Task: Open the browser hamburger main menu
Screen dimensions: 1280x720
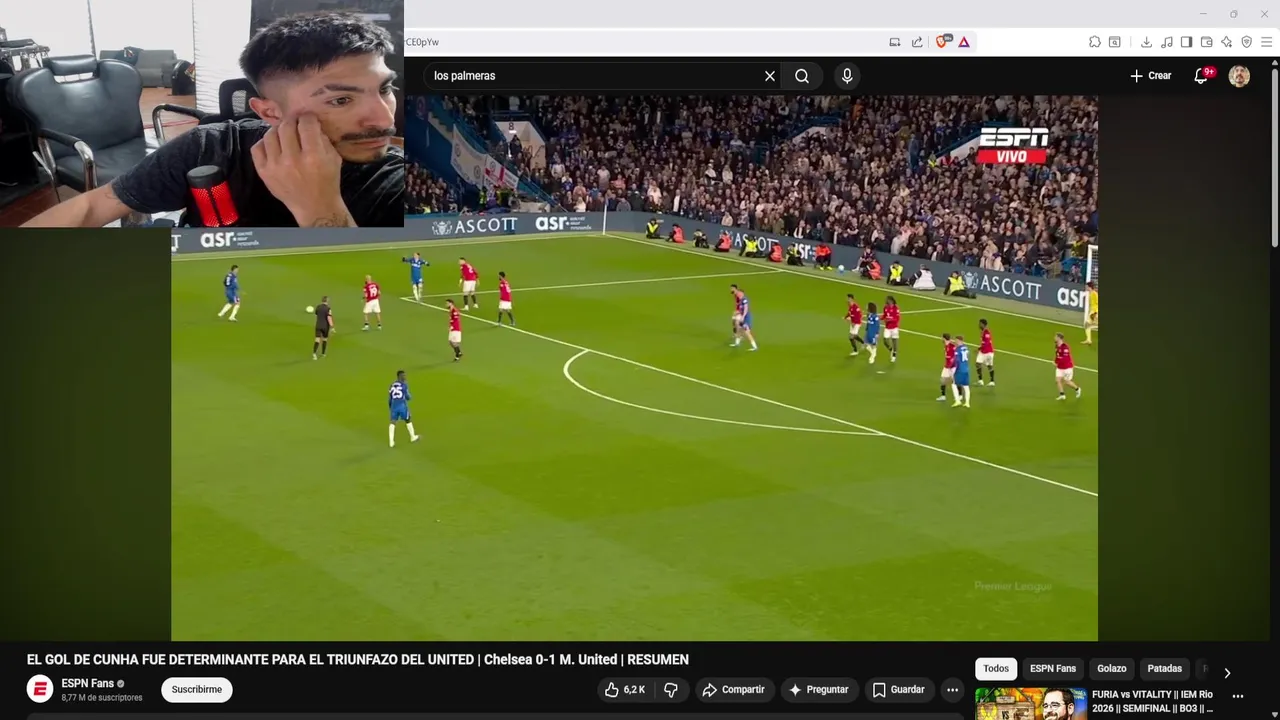Action: 1267,42
